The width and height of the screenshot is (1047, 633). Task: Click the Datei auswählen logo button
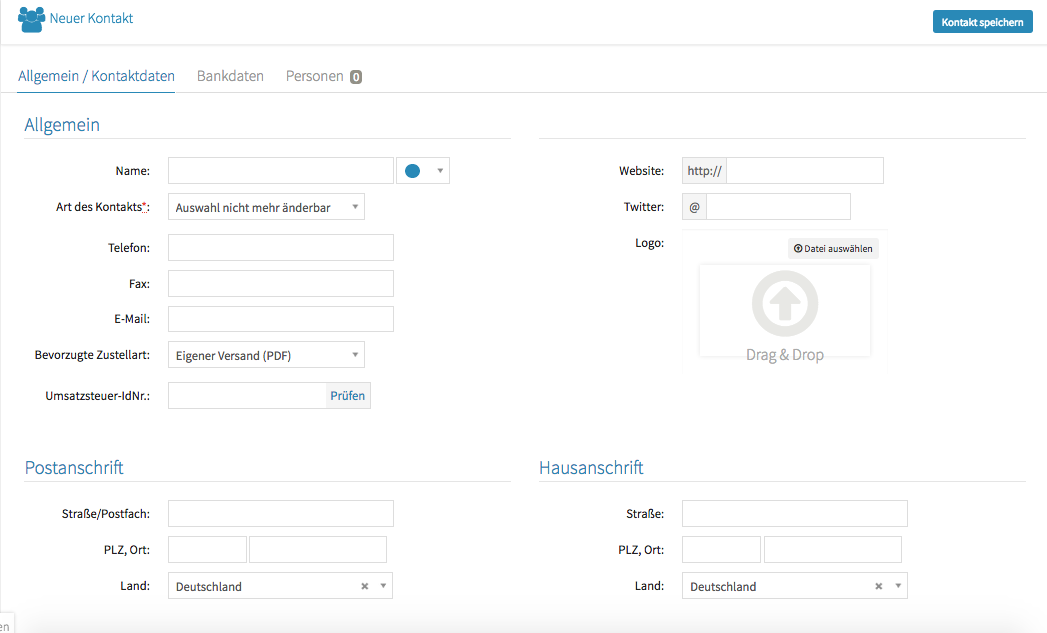coord(833,248)
